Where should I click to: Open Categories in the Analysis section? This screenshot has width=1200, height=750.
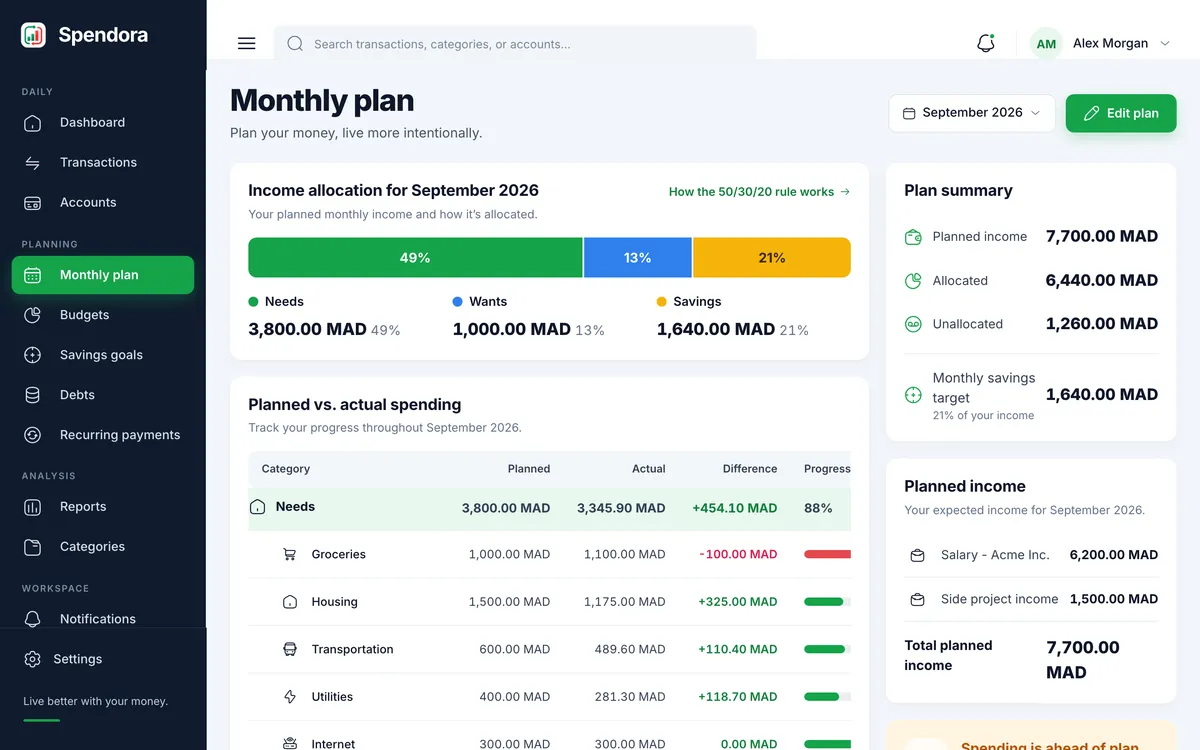tap(103, 547)
